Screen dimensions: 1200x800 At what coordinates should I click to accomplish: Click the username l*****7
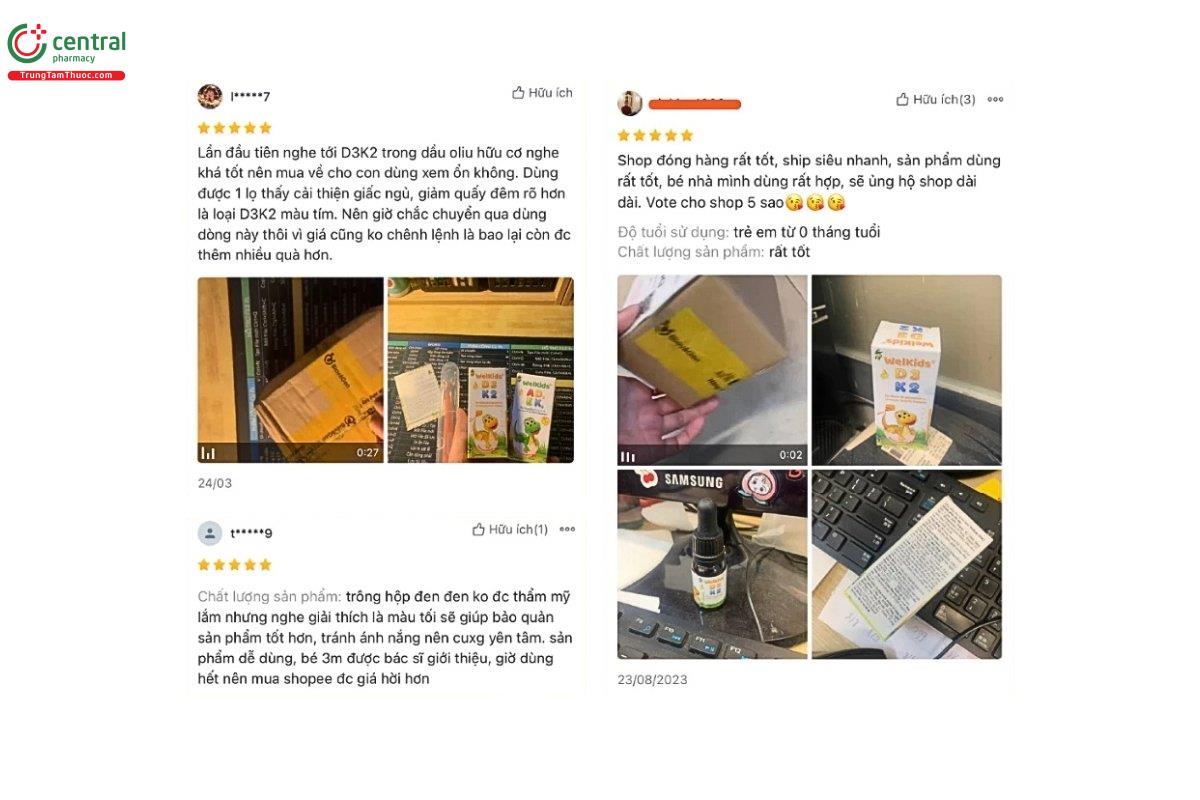250,96
